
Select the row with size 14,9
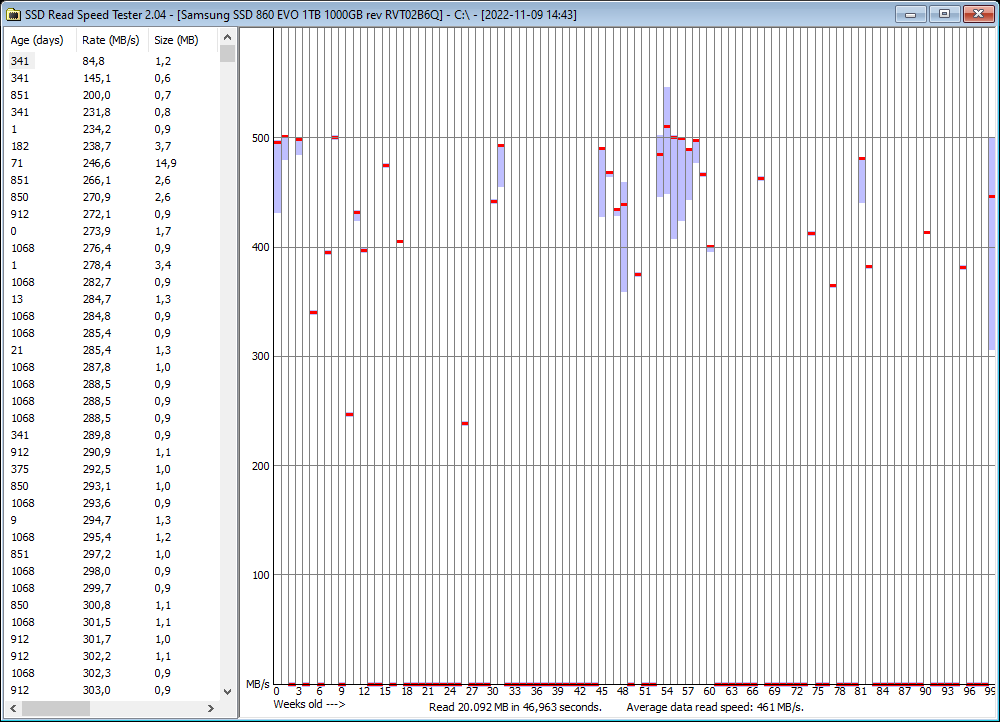112,163
